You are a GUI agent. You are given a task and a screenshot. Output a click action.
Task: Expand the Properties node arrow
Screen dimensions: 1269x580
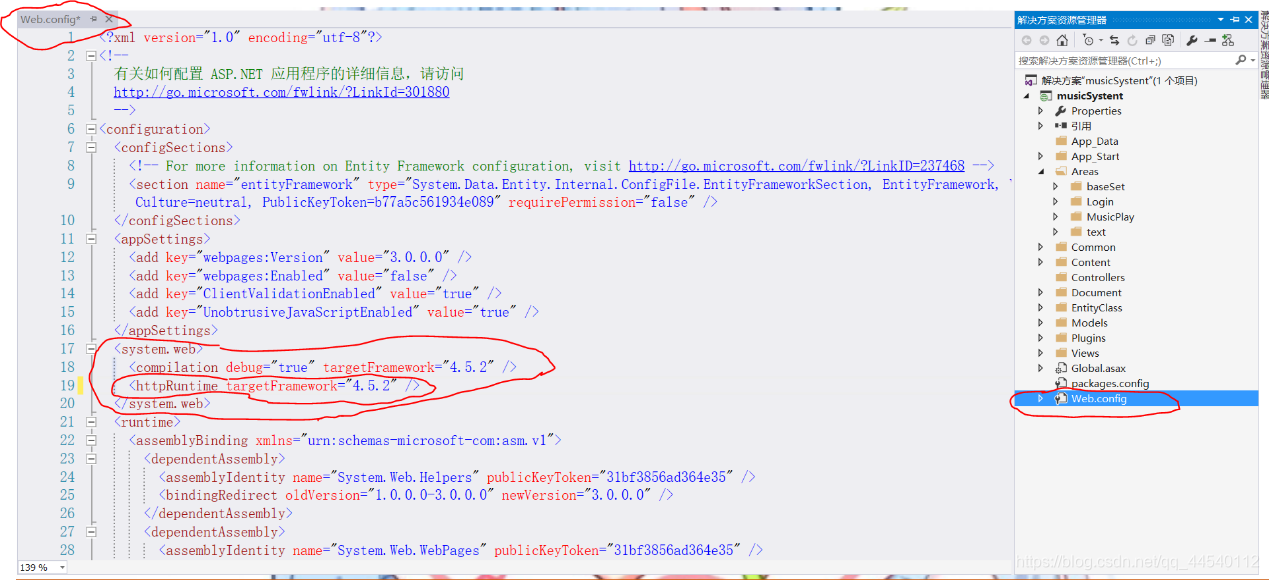pos(1041,111)
